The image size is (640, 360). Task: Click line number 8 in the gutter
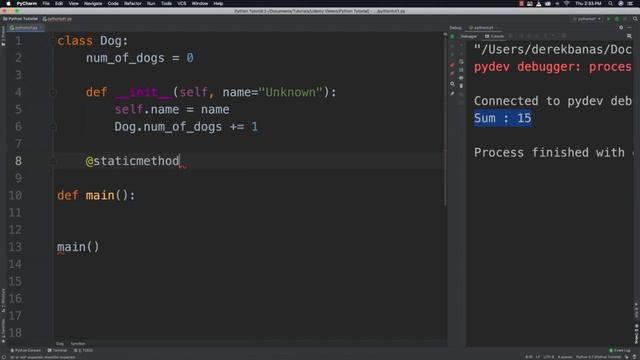coord(18,161)
